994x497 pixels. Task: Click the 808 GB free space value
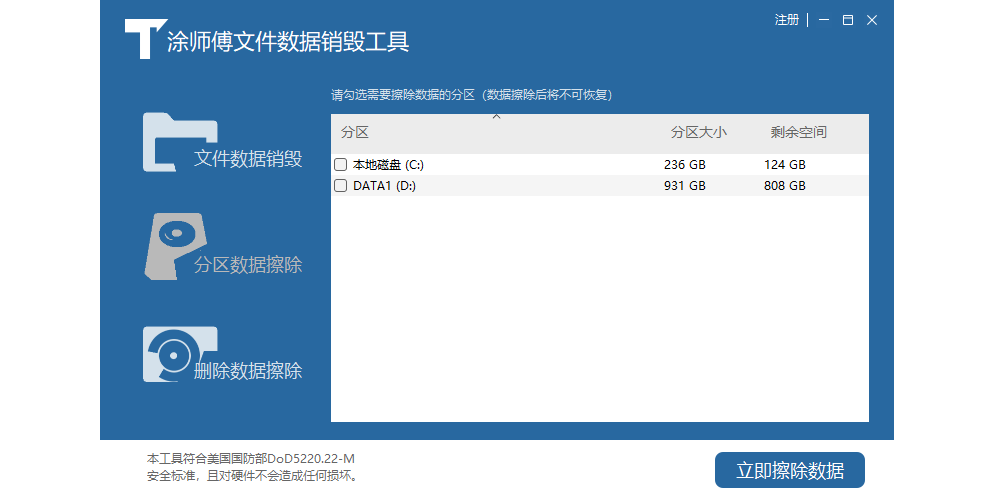click(x=785, y=186)
